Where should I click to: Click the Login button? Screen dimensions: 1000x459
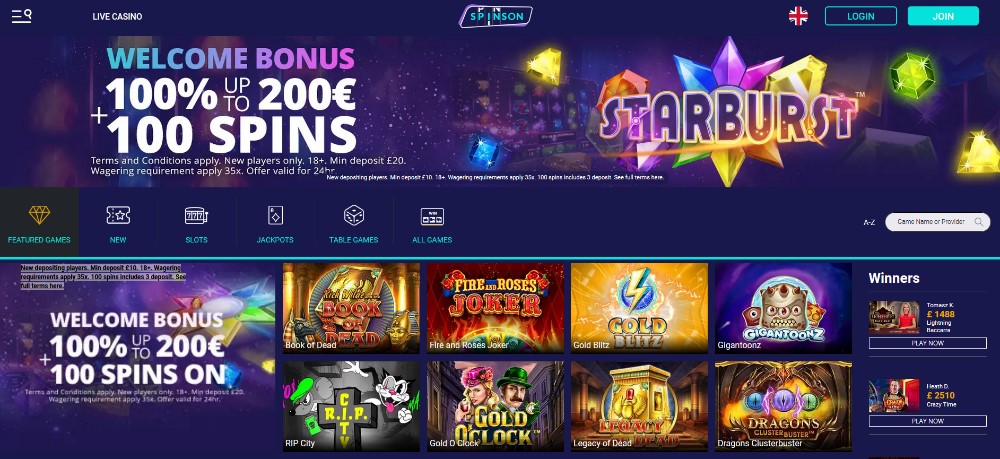(x=860, y=16)
